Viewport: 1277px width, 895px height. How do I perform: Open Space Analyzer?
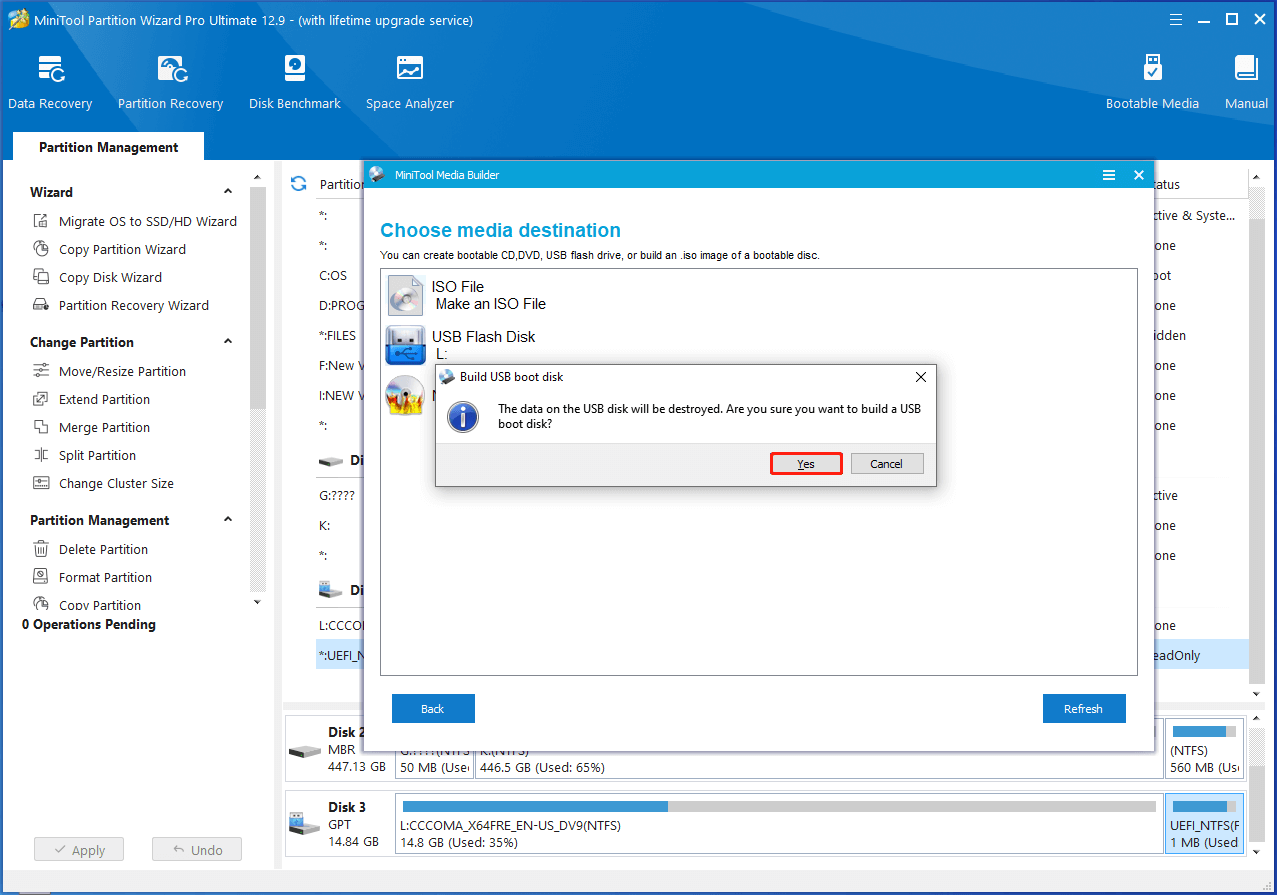[409, 82]
